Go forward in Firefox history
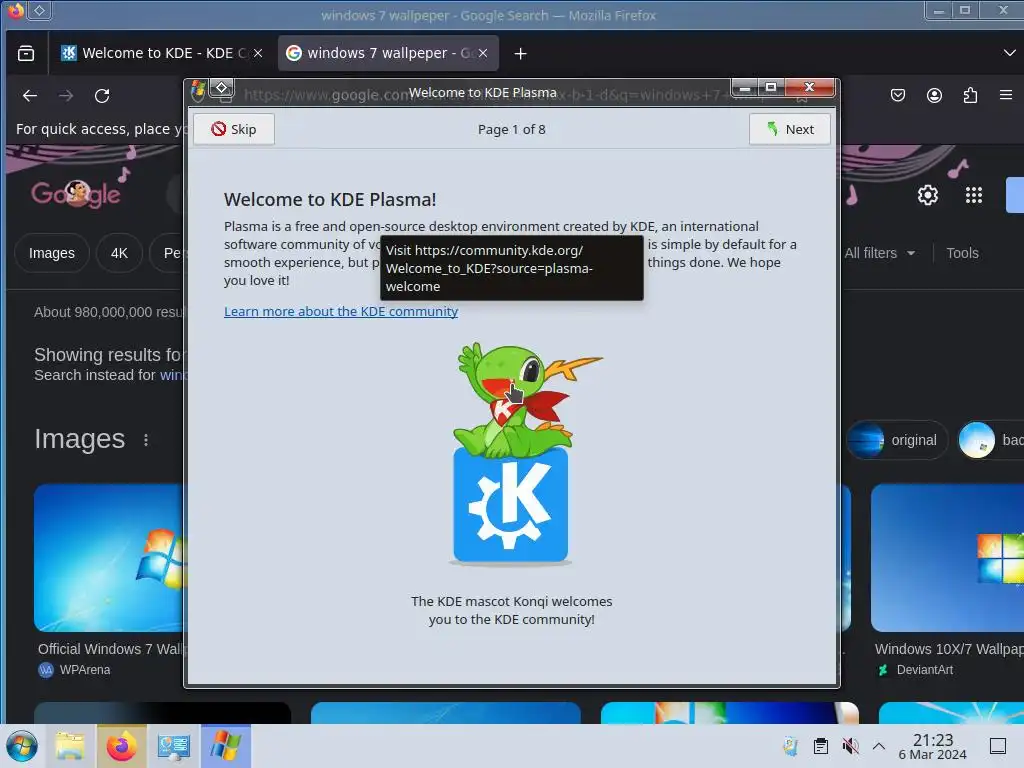 point(66,96)
